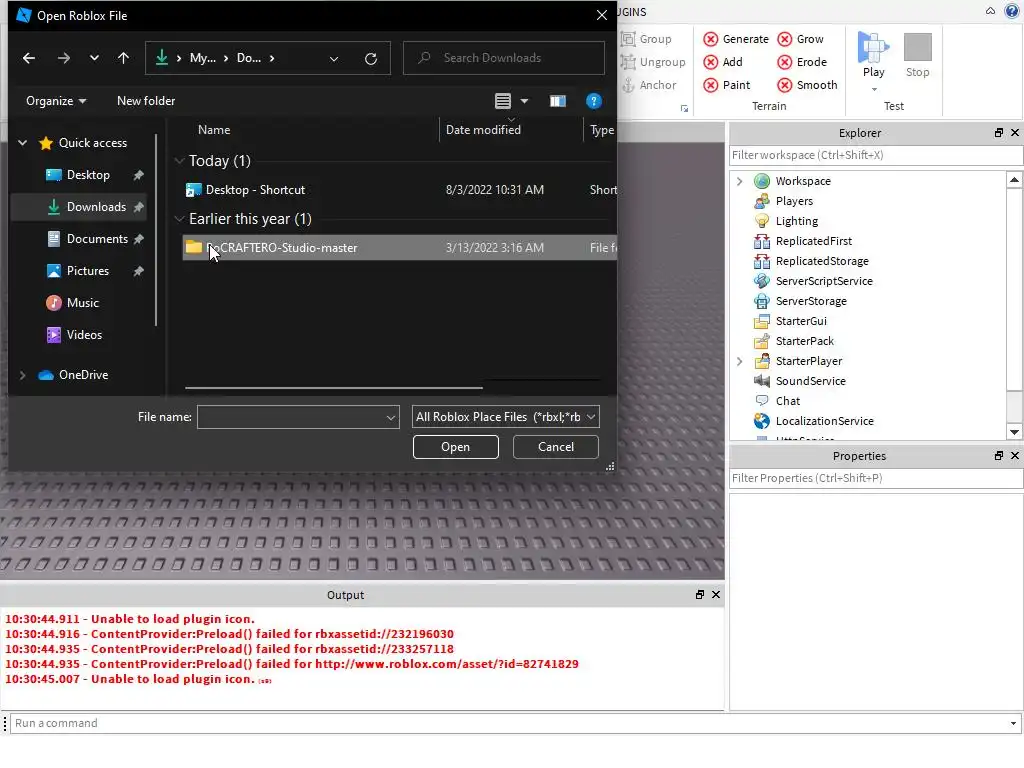Expand the StarterPlayer tree node
Screen dimensions: 1024x768
[739, 361]
